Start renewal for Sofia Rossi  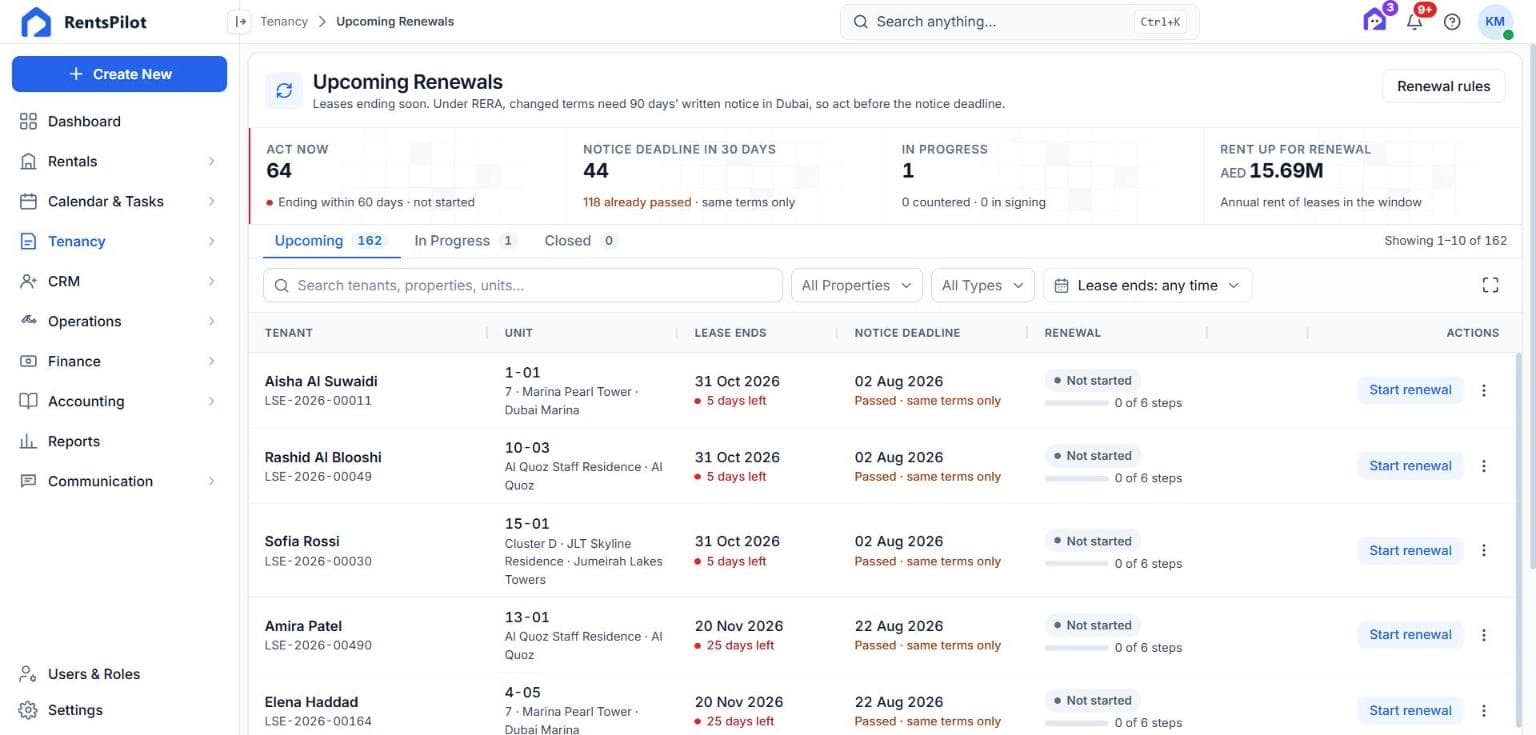1410,550
